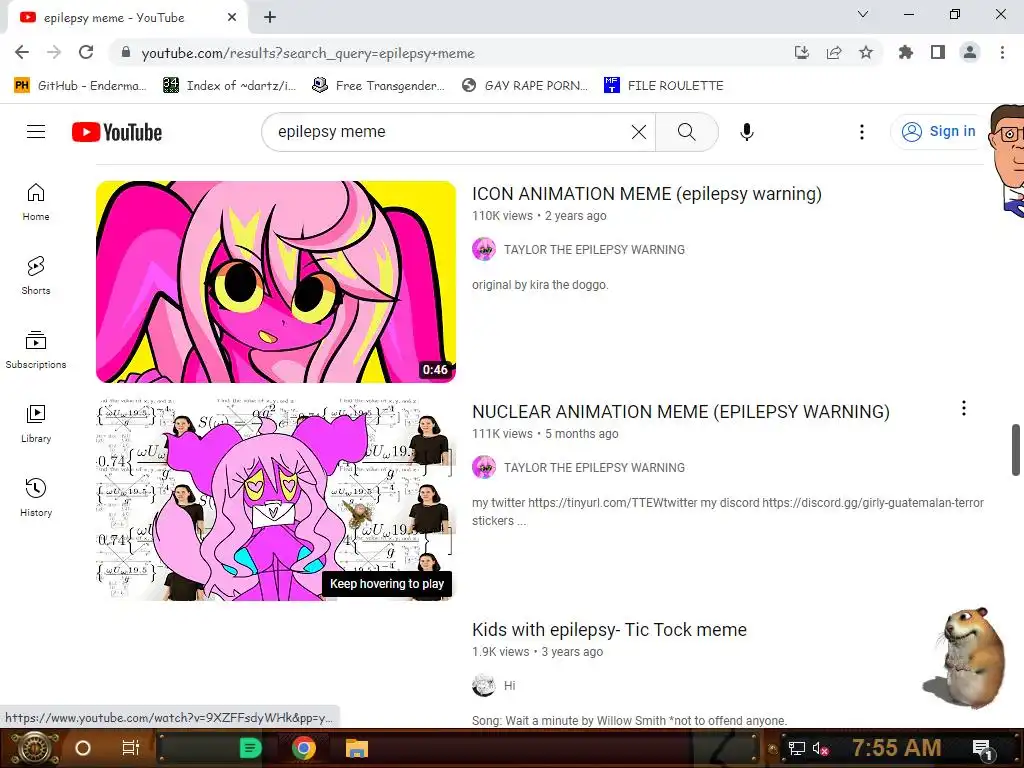
Task: Open a new browser tab
Action: (270, 18)
